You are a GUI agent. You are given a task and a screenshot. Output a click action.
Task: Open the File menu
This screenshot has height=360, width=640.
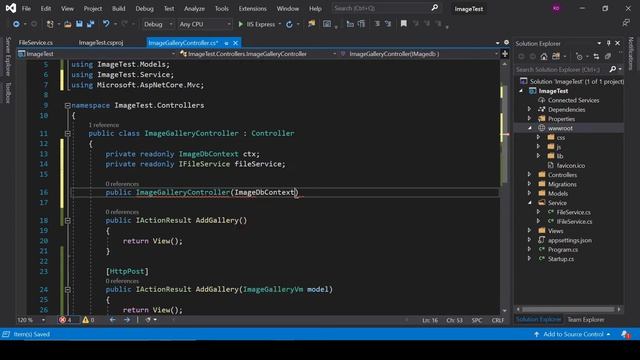tap(26, 8)
